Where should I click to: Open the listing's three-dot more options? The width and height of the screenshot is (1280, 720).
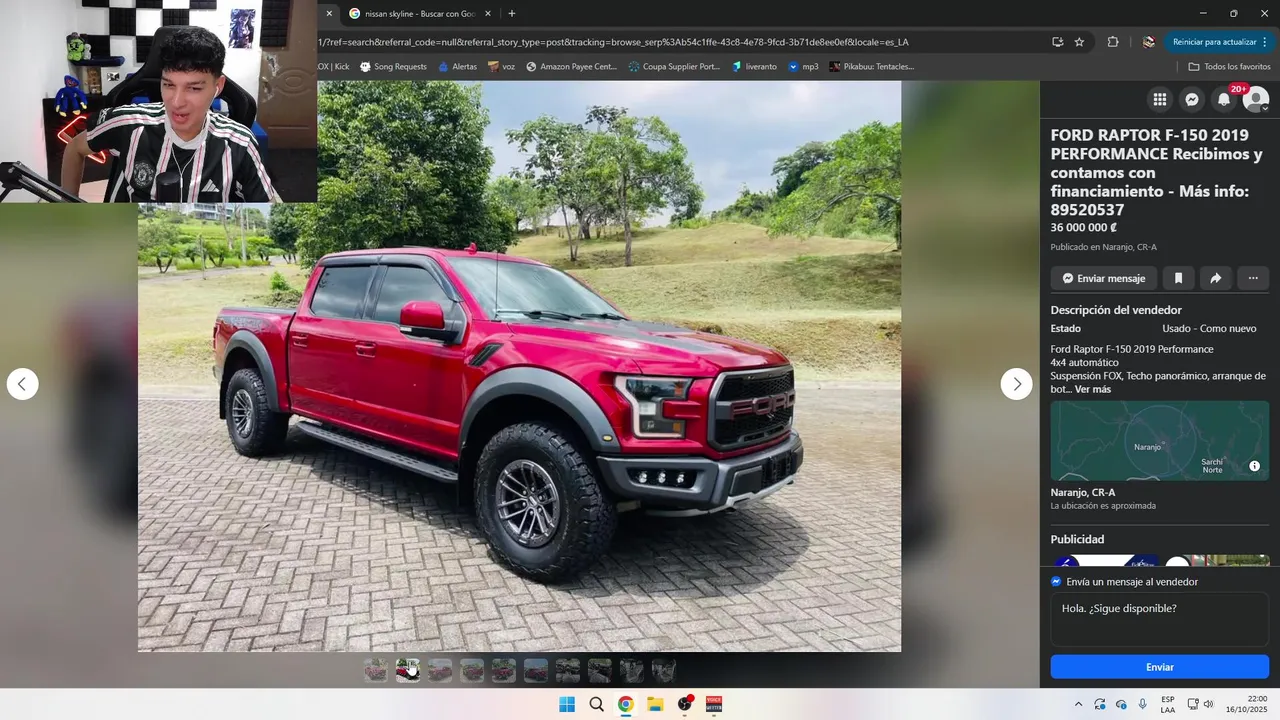point(1253,278)
